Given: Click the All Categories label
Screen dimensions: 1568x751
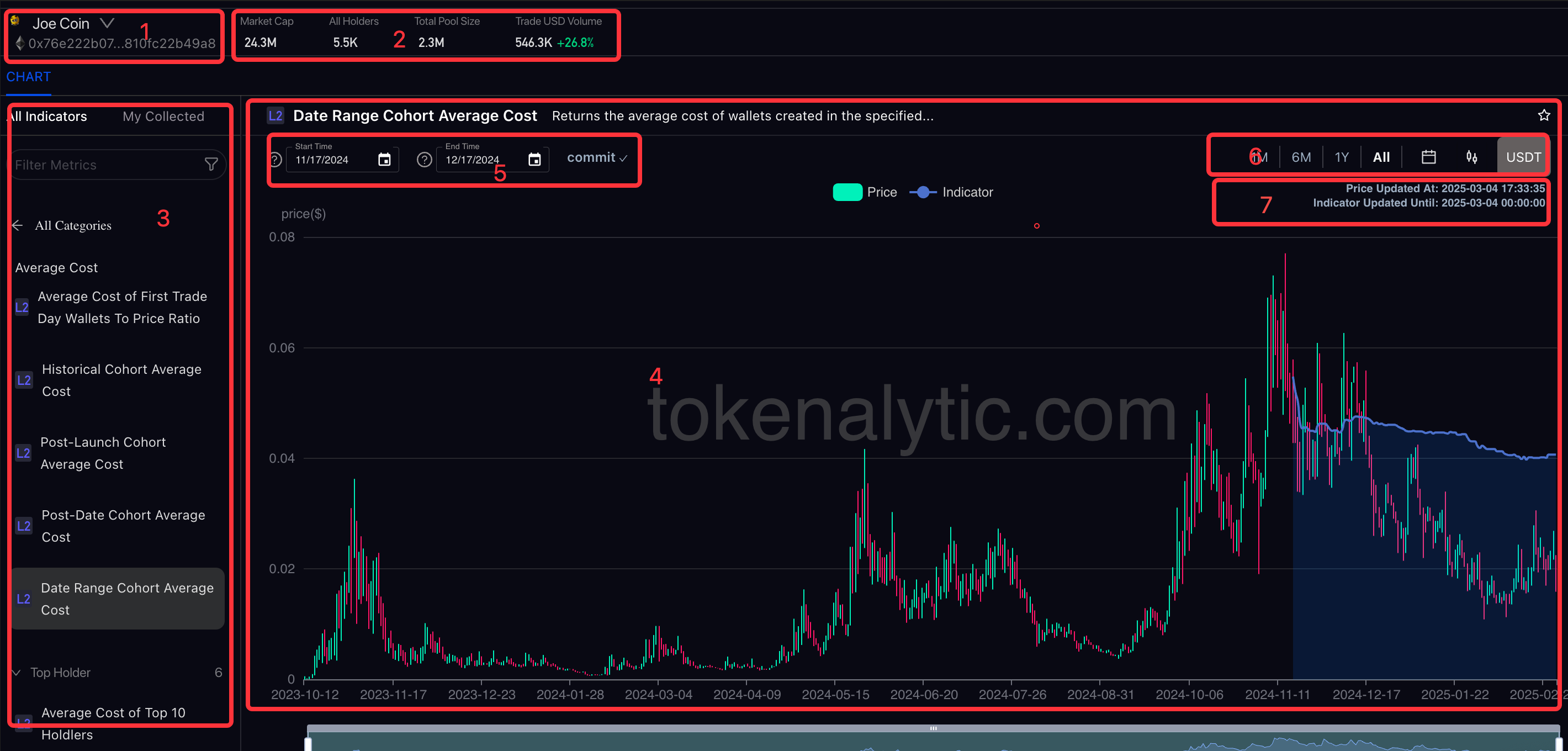Looking at the screenshot, I should pos(73,225).
